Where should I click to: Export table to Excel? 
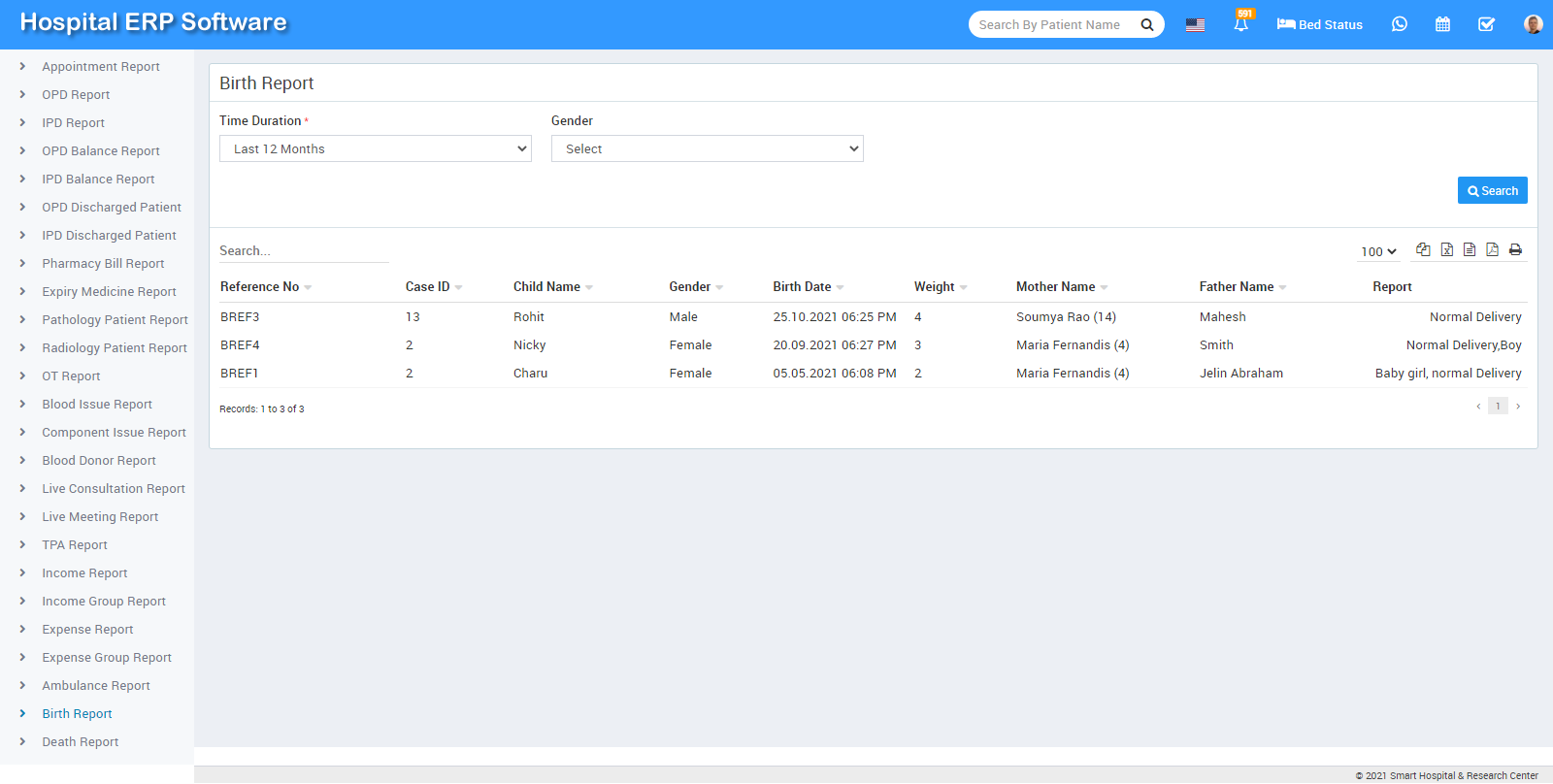pos(1446,249)
